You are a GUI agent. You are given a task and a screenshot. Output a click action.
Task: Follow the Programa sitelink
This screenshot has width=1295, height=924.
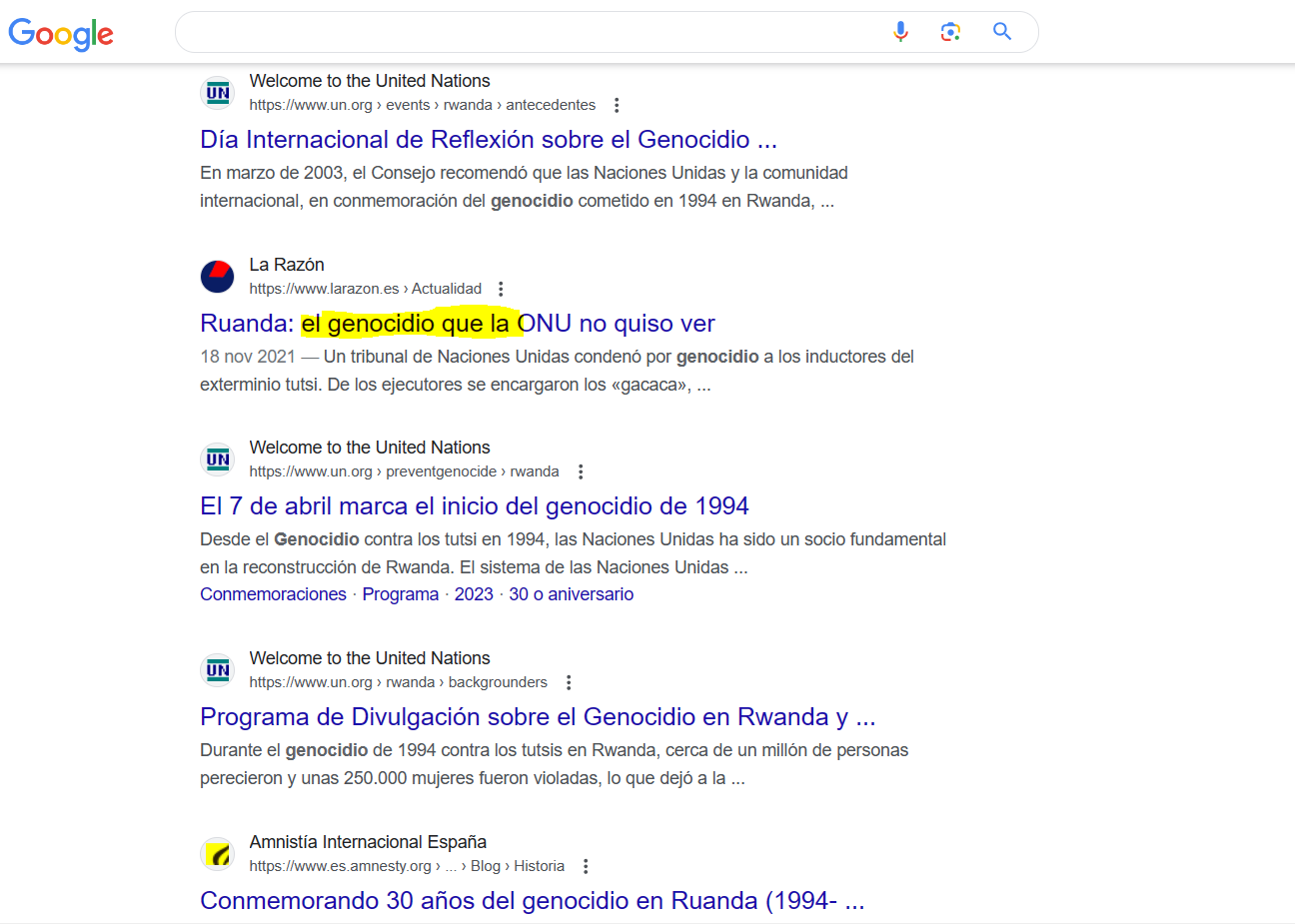coord(401,594)
